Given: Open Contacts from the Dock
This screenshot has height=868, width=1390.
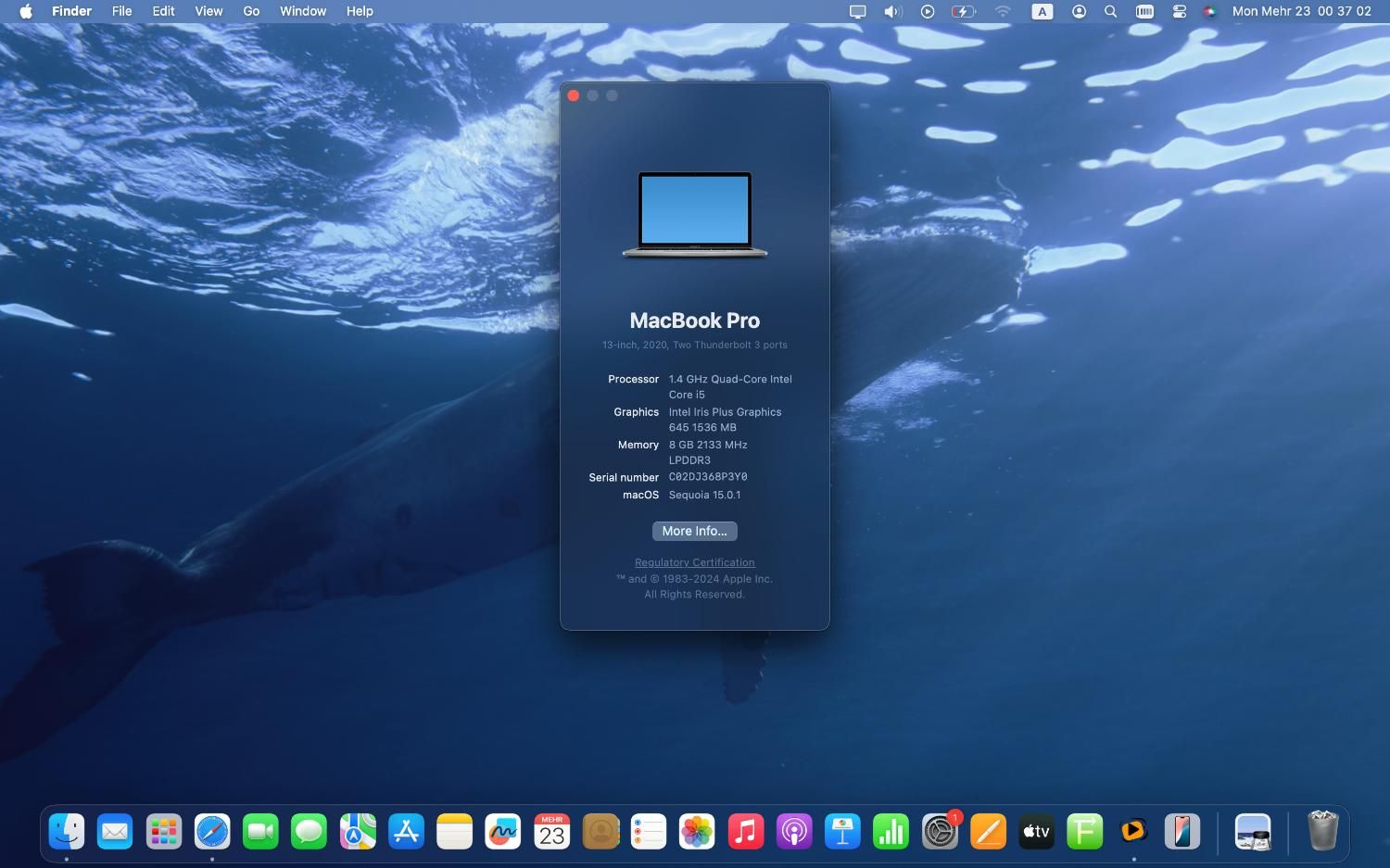Looking at the screenshot, I should pos(600,831).
